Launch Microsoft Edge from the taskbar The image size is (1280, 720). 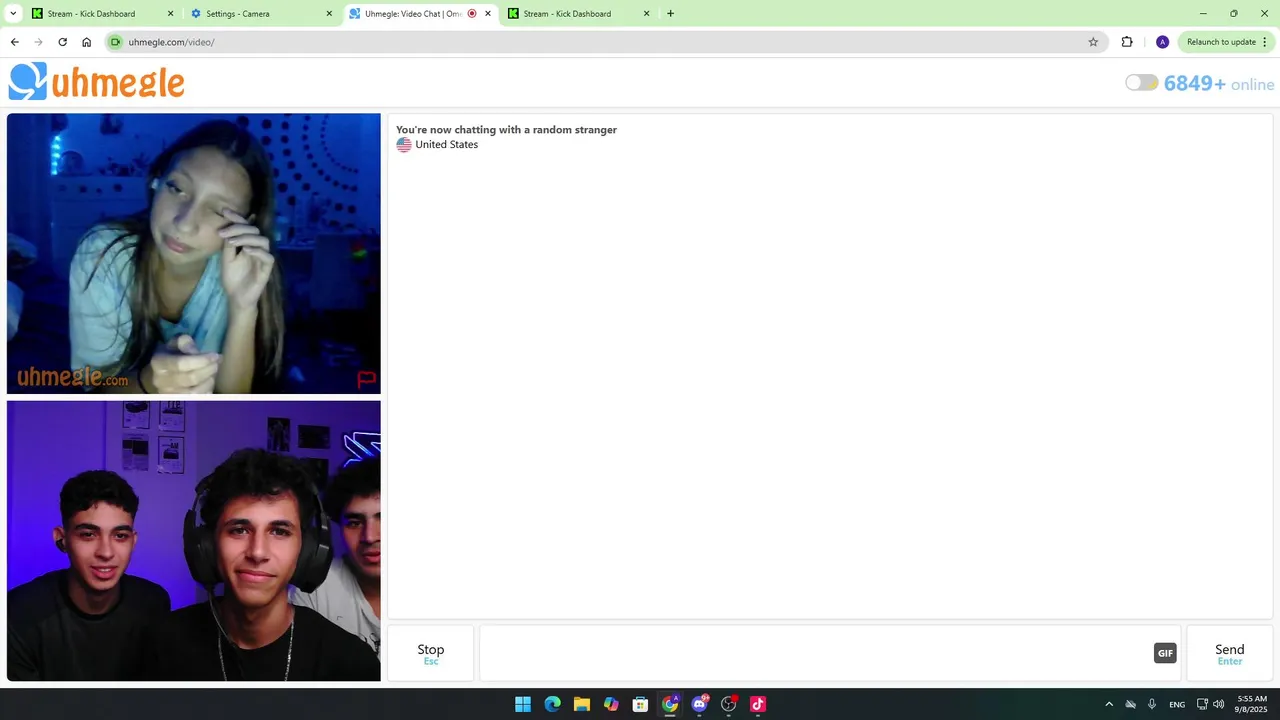point(552,704)
